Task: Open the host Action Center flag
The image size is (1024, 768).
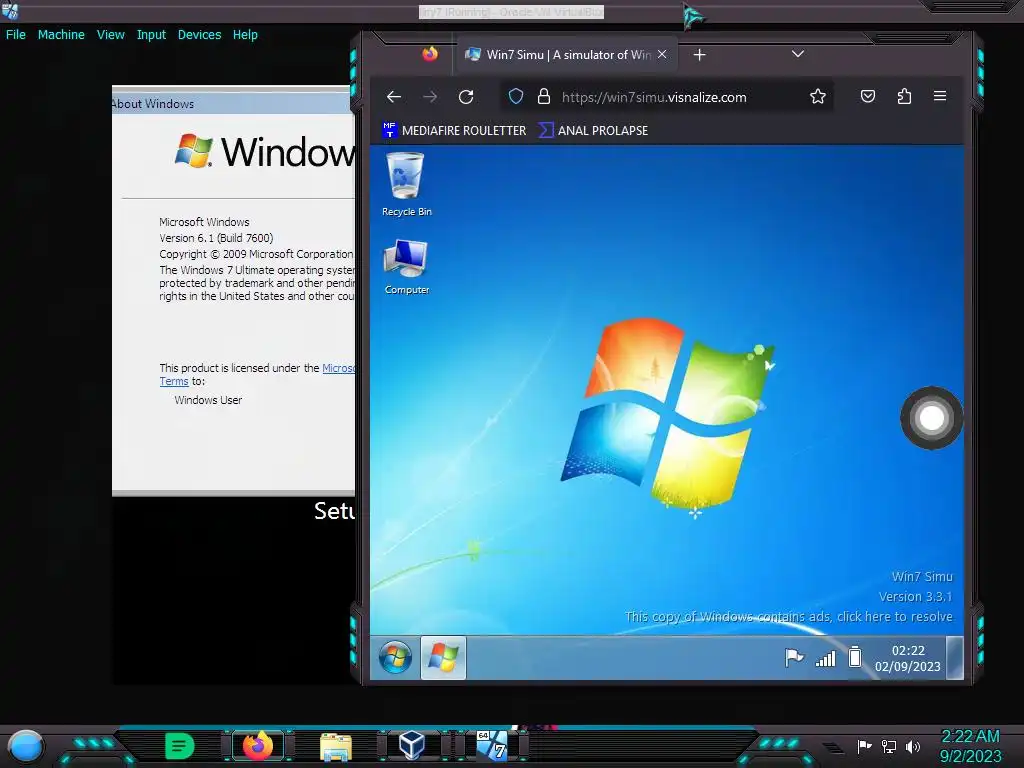Action: (864, 746)
